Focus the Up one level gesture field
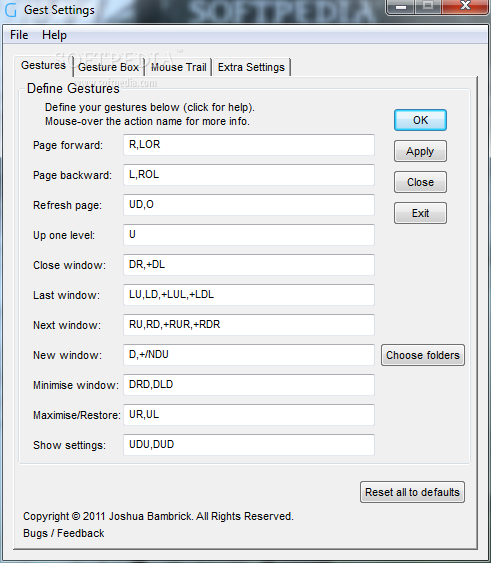Screen dimensions: 491x563 (249, 235)
